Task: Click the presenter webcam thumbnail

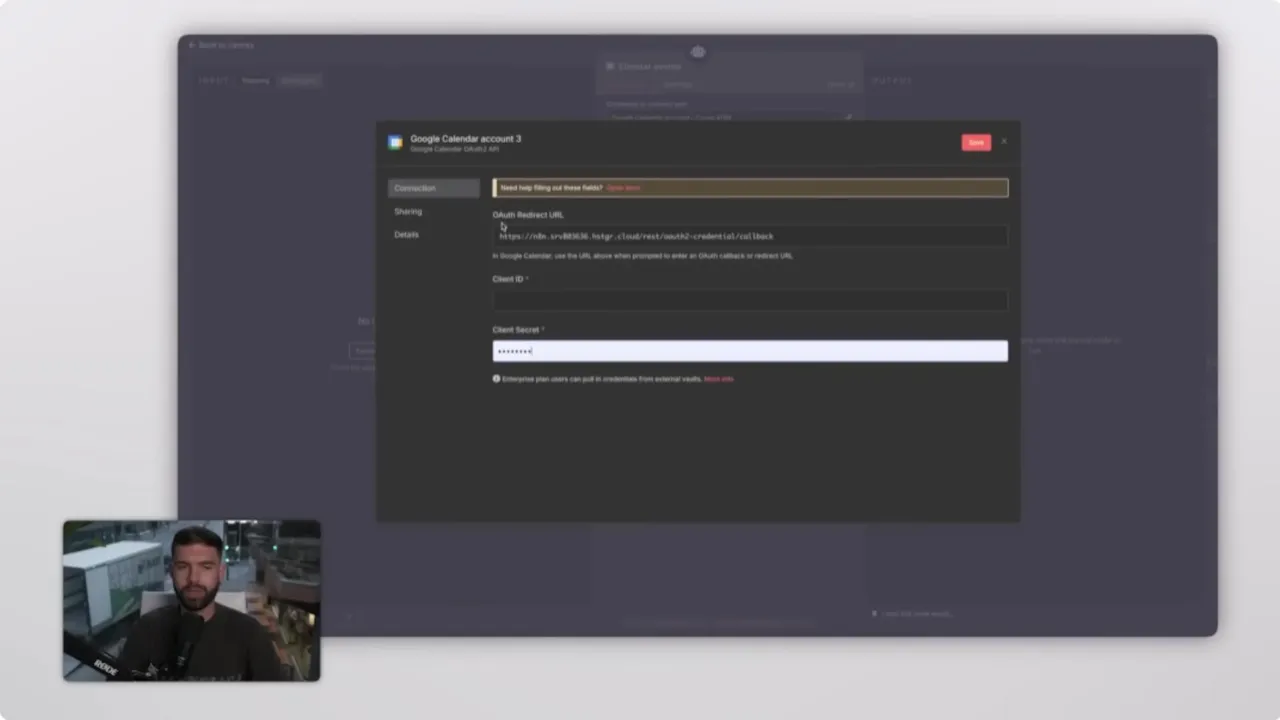Action: click(x=192, y=601)
